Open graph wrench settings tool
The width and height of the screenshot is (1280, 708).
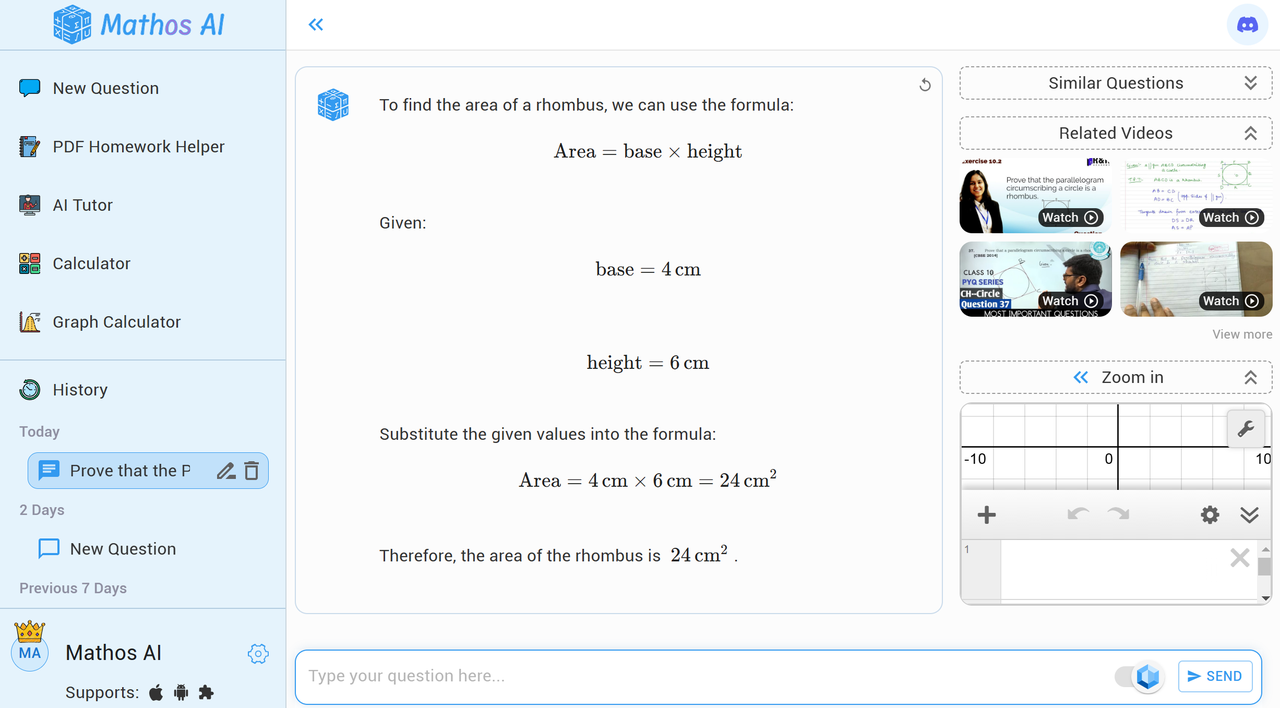pos(1245,429)
